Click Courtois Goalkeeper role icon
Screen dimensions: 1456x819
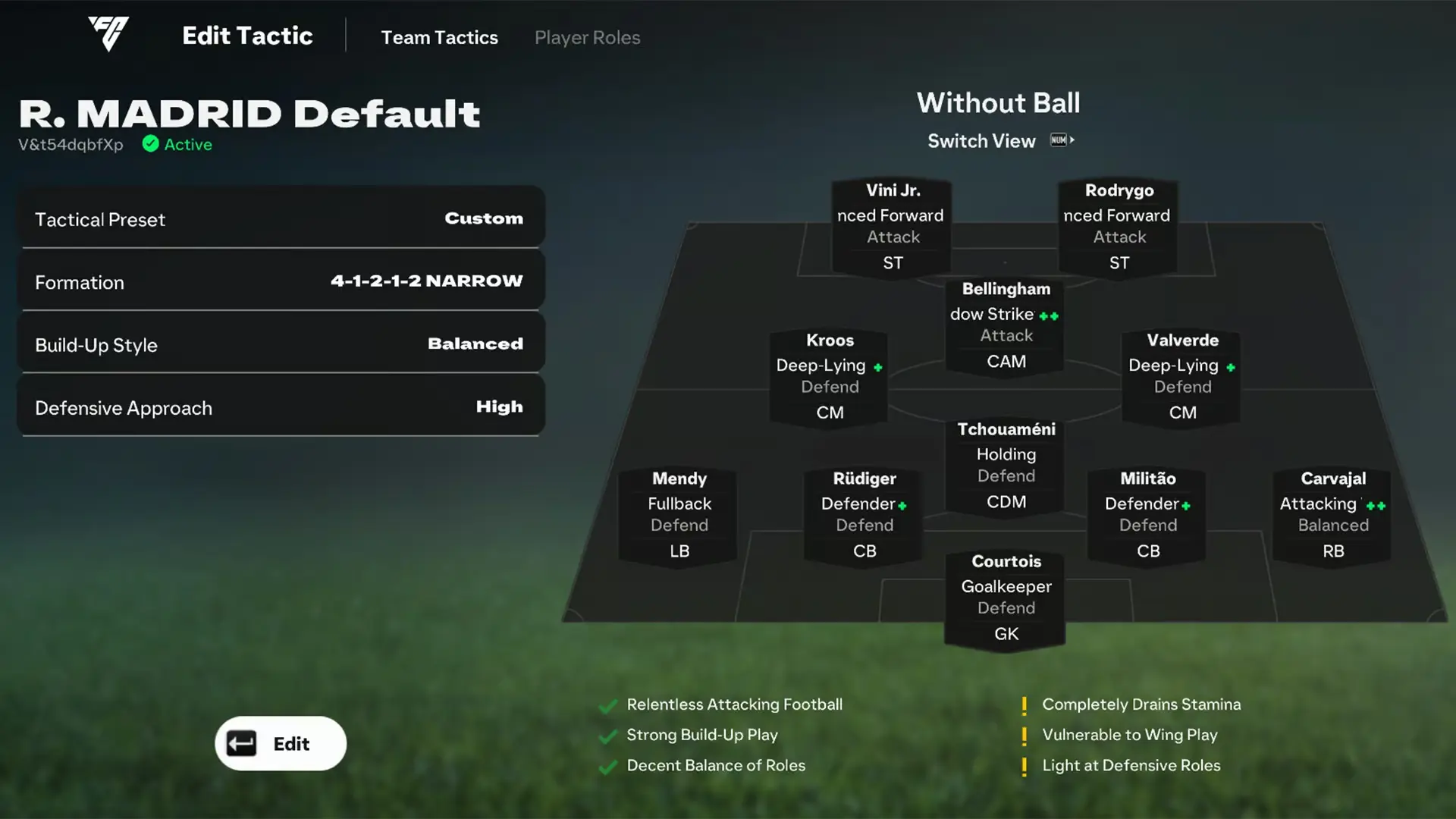coord(1005,585)
